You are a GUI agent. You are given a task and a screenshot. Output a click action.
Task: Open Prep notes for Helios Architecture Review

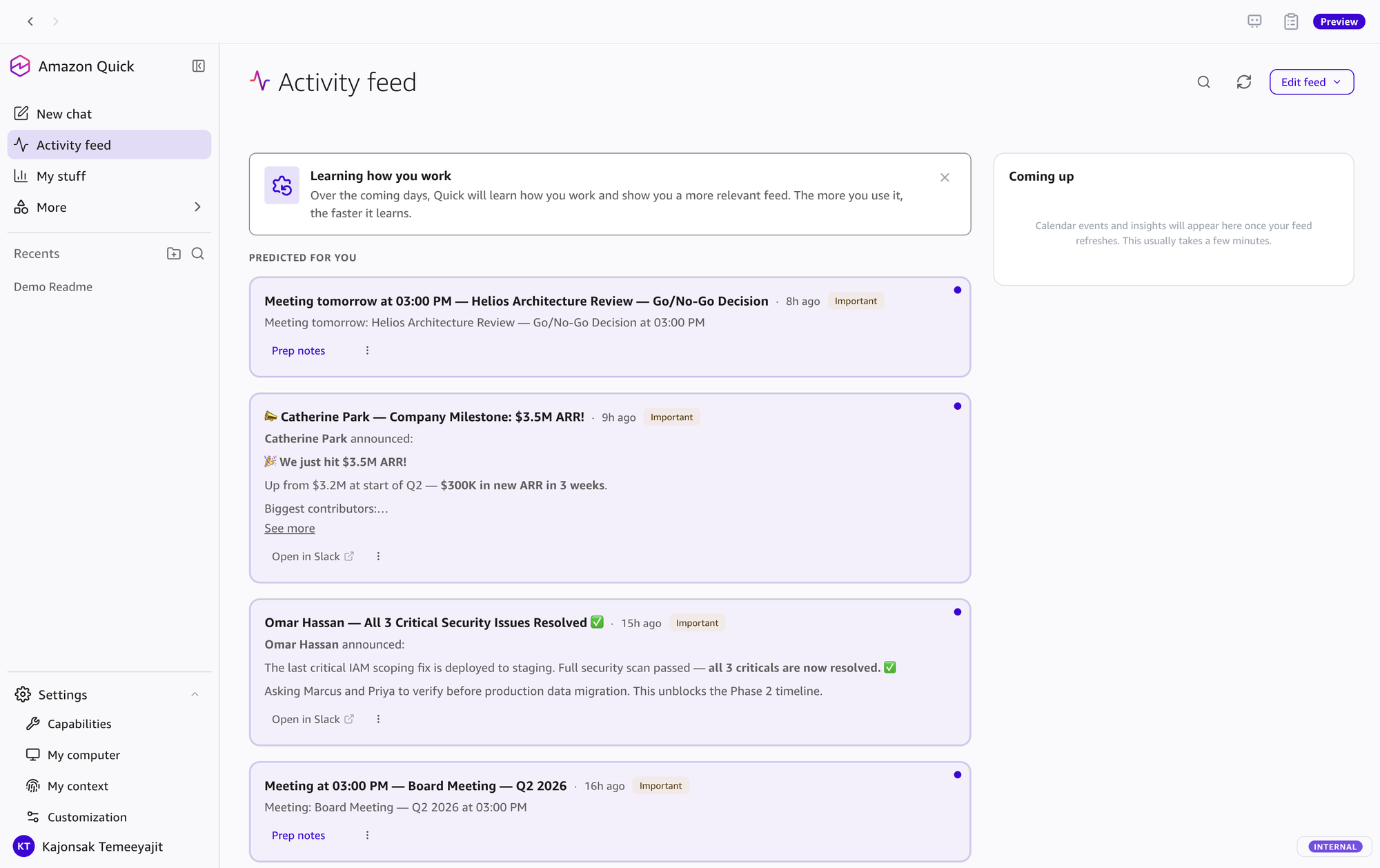(x=298, y=351)
